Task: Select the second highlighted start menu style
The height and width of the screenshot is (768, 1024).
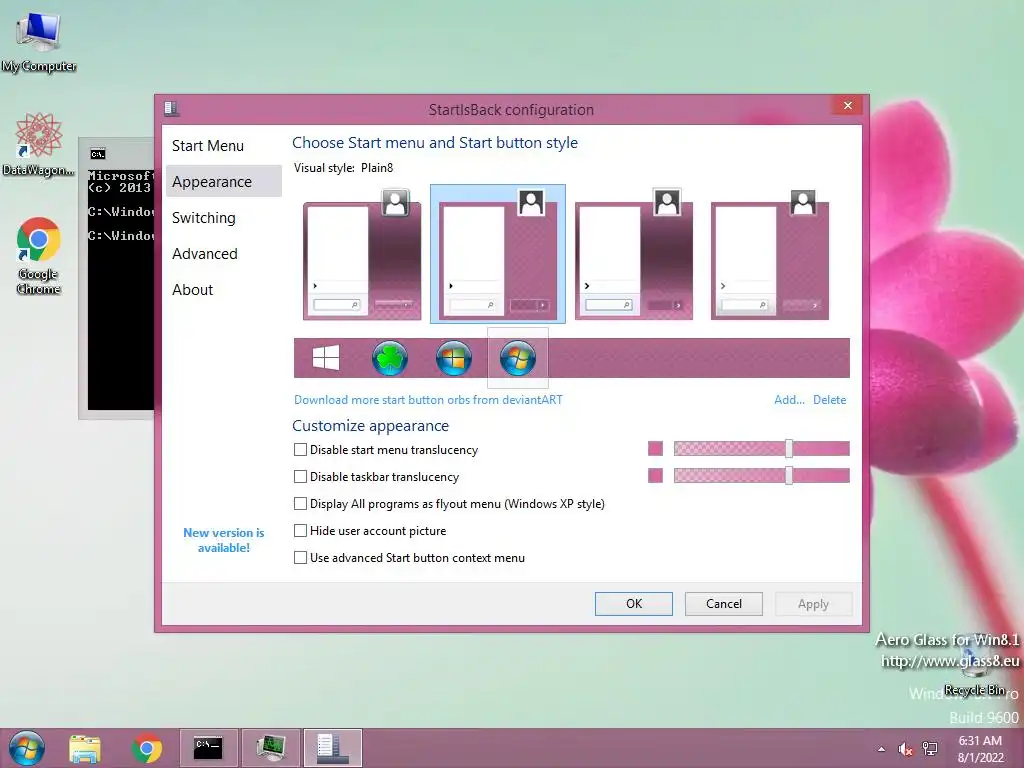Action: pyautogui.click(x=498, y=254)
